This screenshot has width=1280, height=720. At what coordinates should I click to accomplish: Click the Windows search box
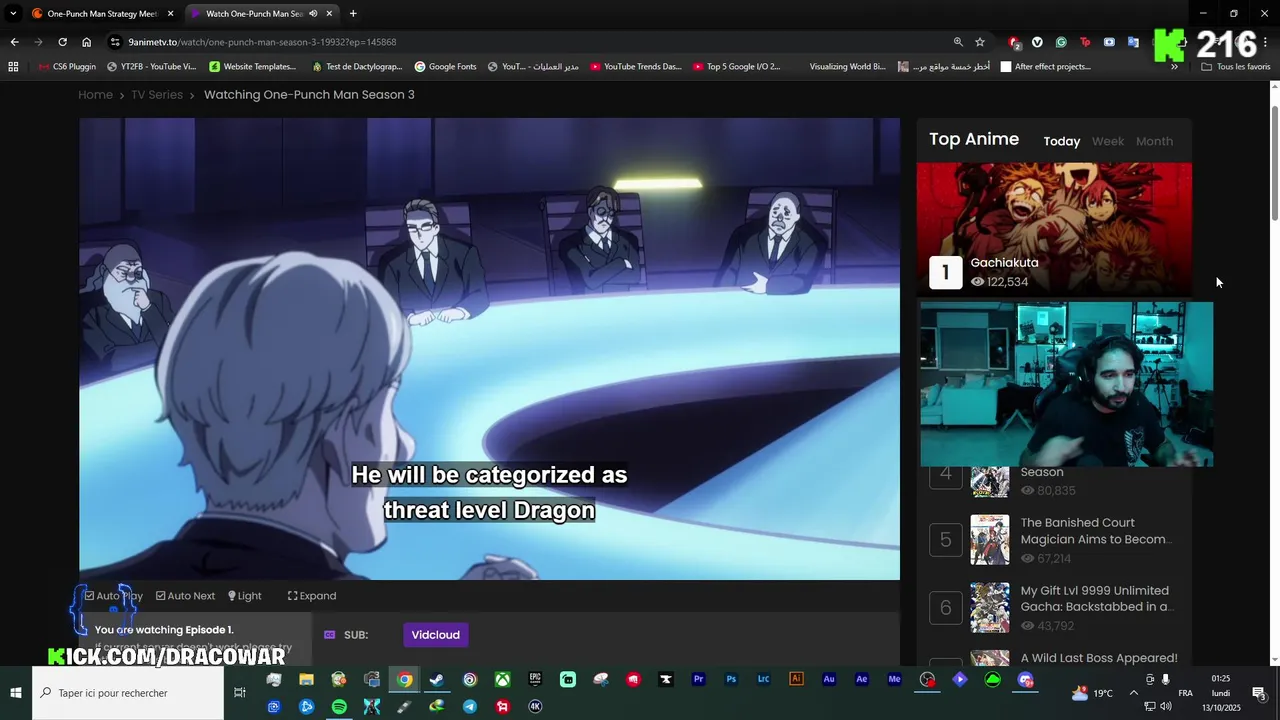point(128,693)
